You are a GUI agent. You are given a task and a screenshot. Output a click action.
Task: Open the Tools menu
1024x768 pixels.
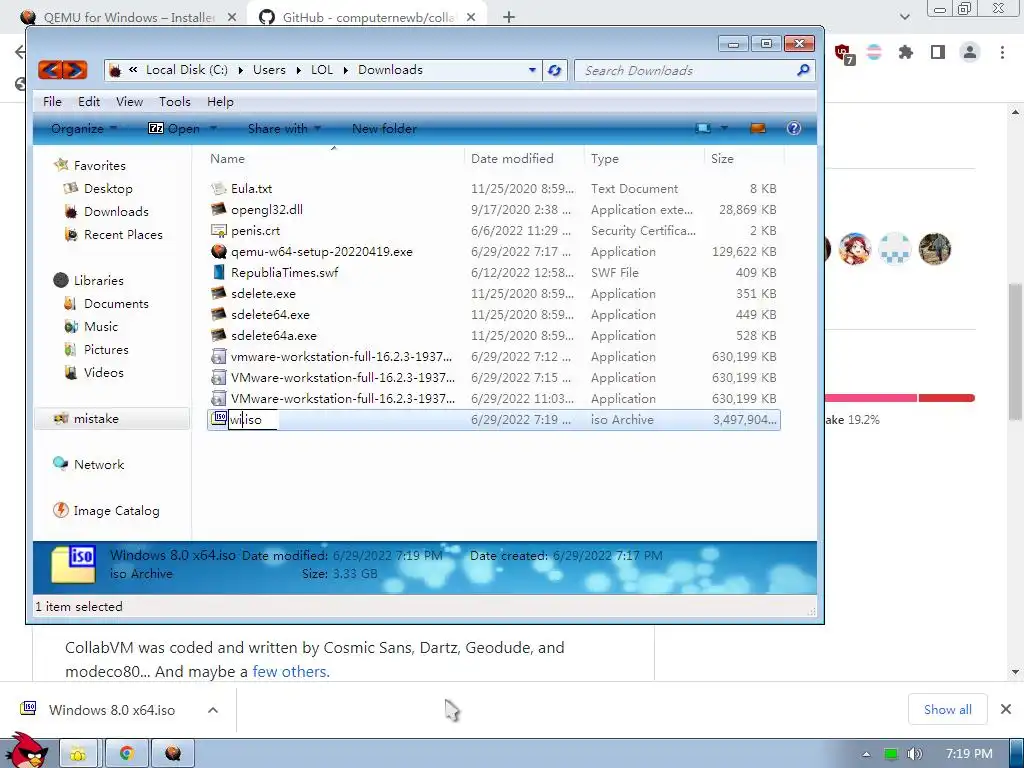(x=175, y=101)
